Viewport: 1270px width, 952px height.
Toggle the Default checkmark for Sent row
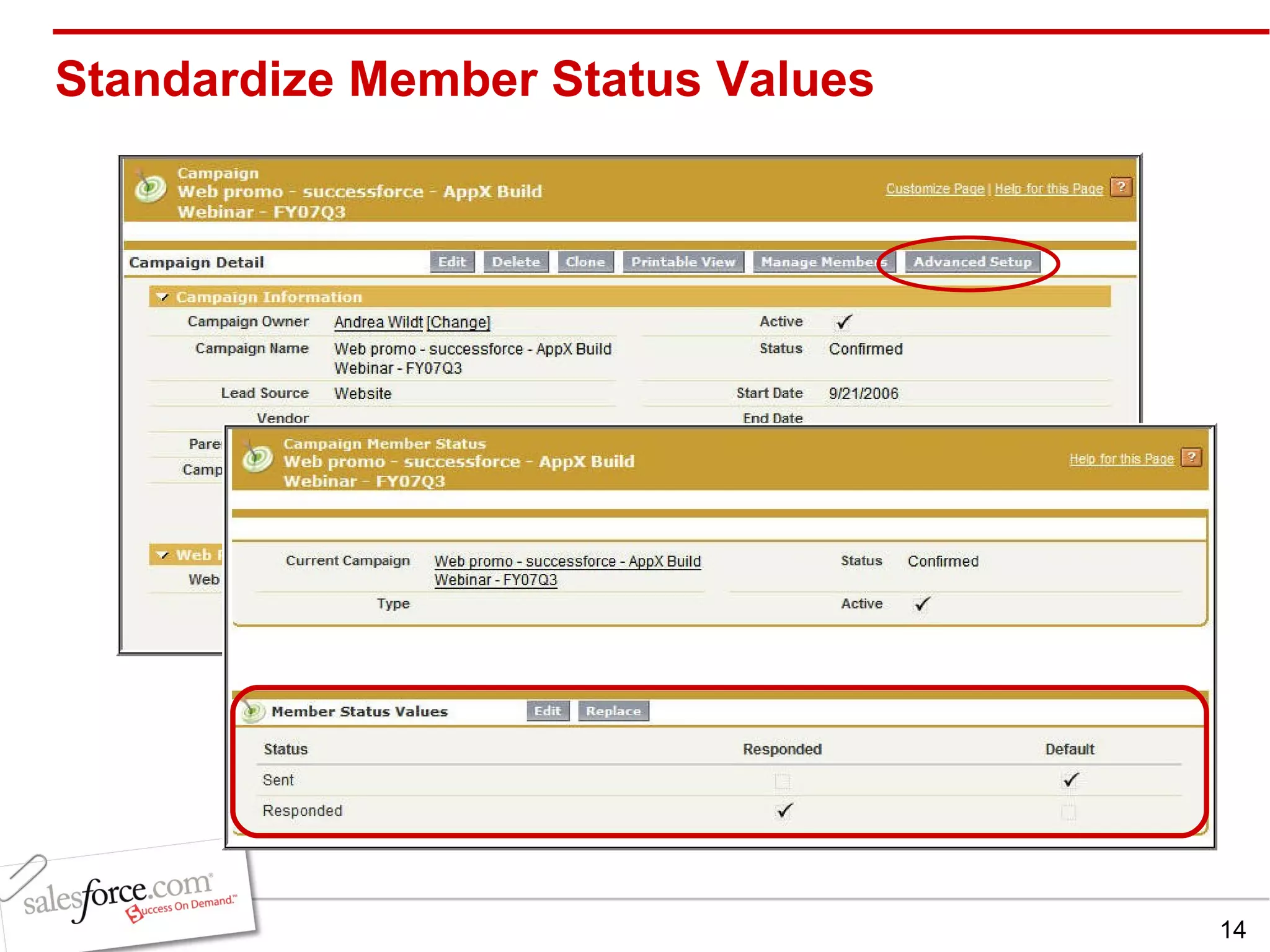[1070, 780]
